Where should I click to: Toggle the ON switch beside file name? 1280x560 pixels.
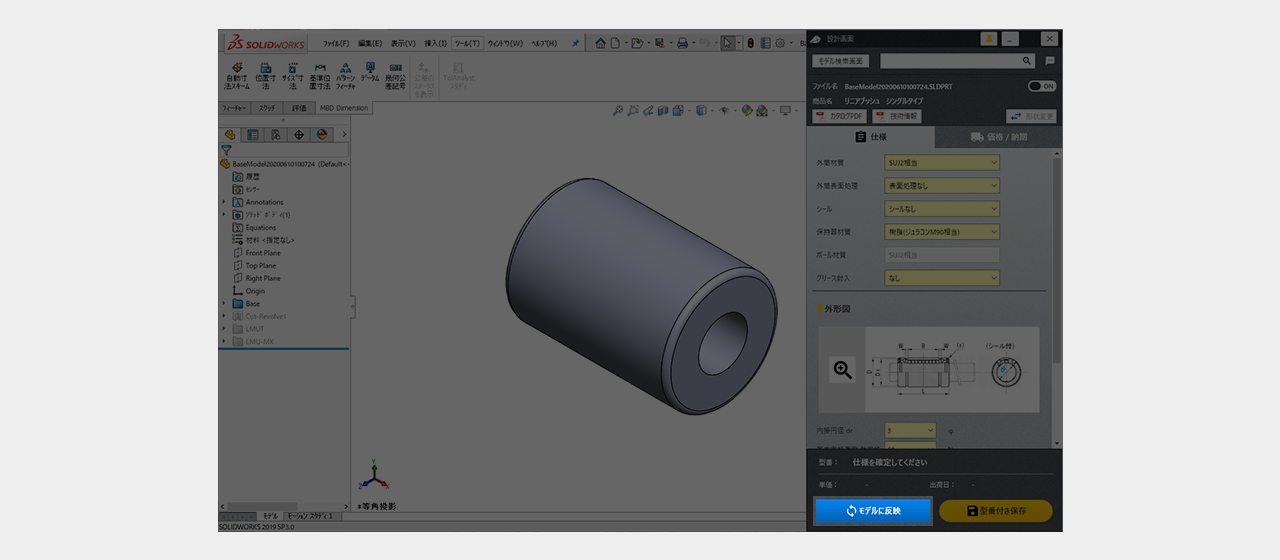click(1042, 86)
